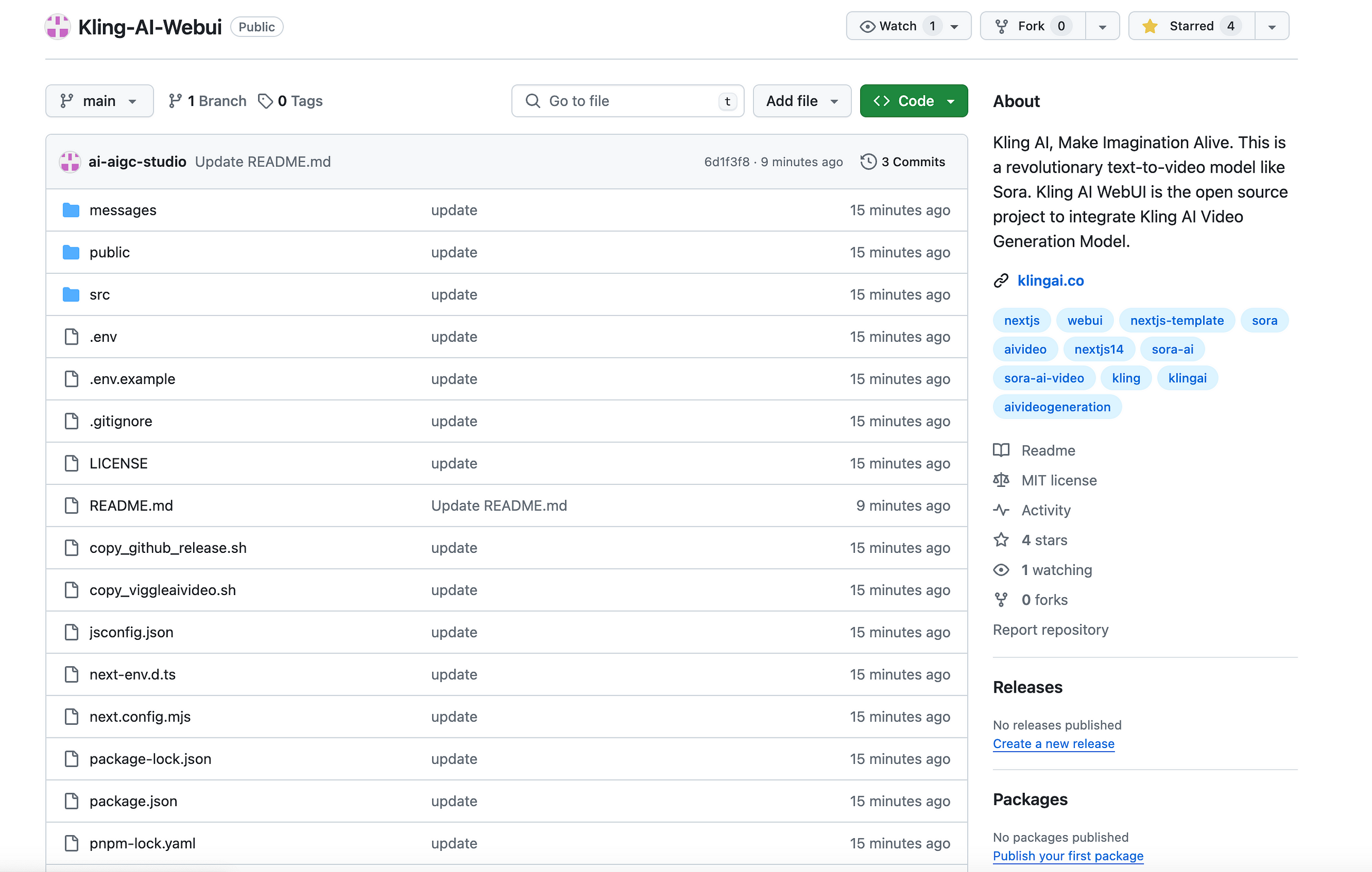Select the klingai topic tag
This screenshot has width=1372, height=872.
(1187, 378)
